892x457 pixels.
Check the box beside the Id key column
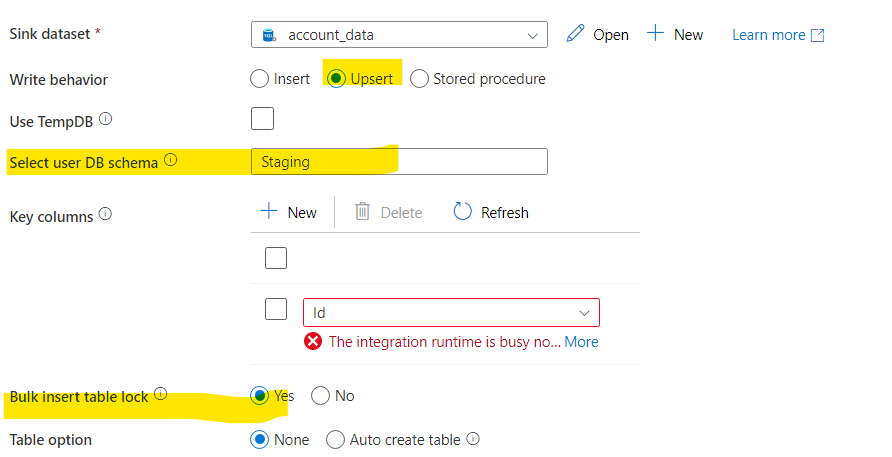(x=276, y=309)
